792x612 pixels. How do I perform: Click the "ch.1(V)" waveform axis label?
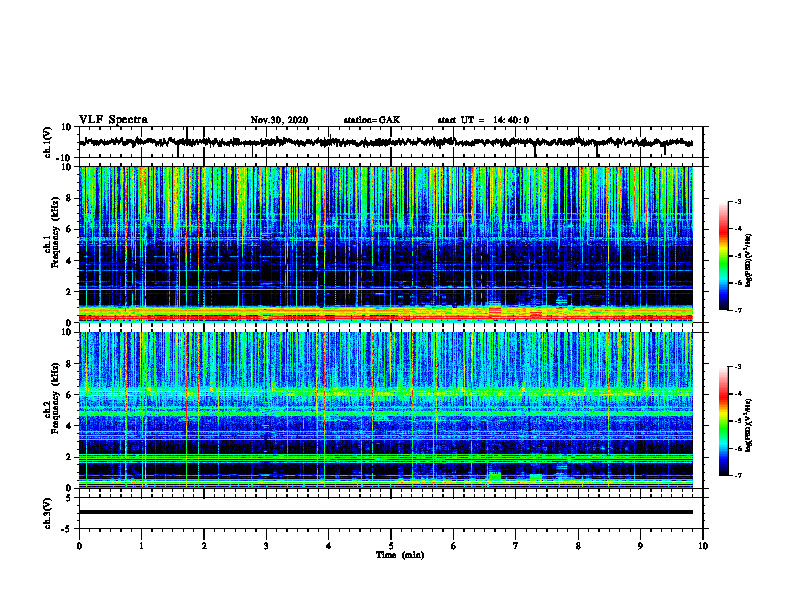tap(48, 142)
